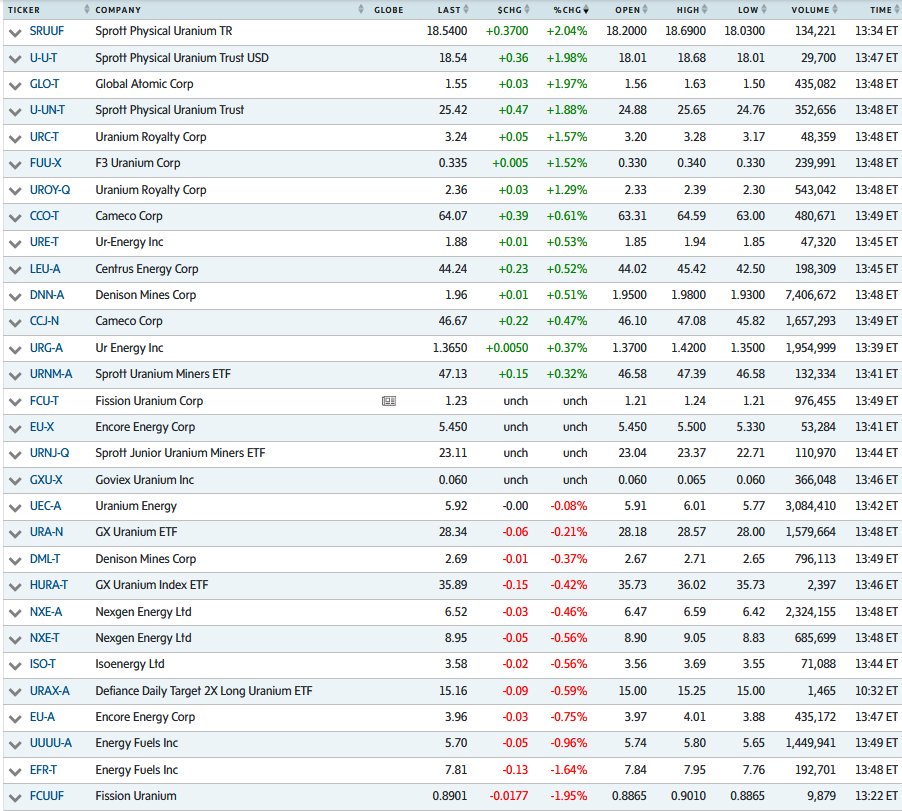The height and width of the screenshot is (811, 902).
Task: Select company name Centrus Energy Corp
Action: click(x=147, y=269)
